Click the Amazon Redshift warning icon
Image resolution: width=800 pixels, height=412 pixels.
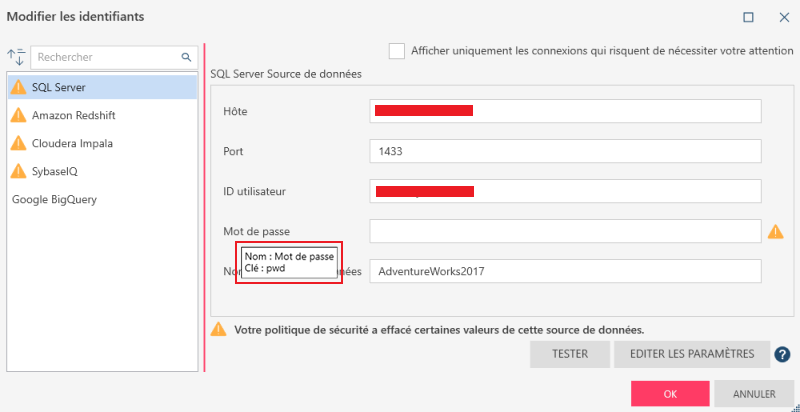[x=18, y=116]
